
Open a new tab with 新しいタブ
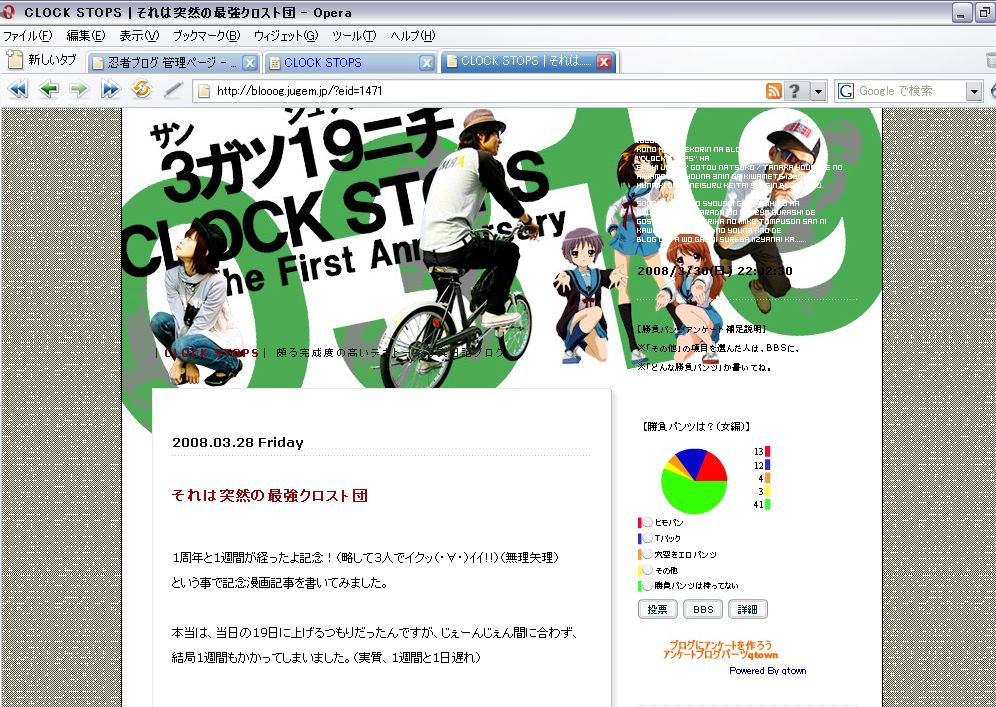click(x=41, y=60)
